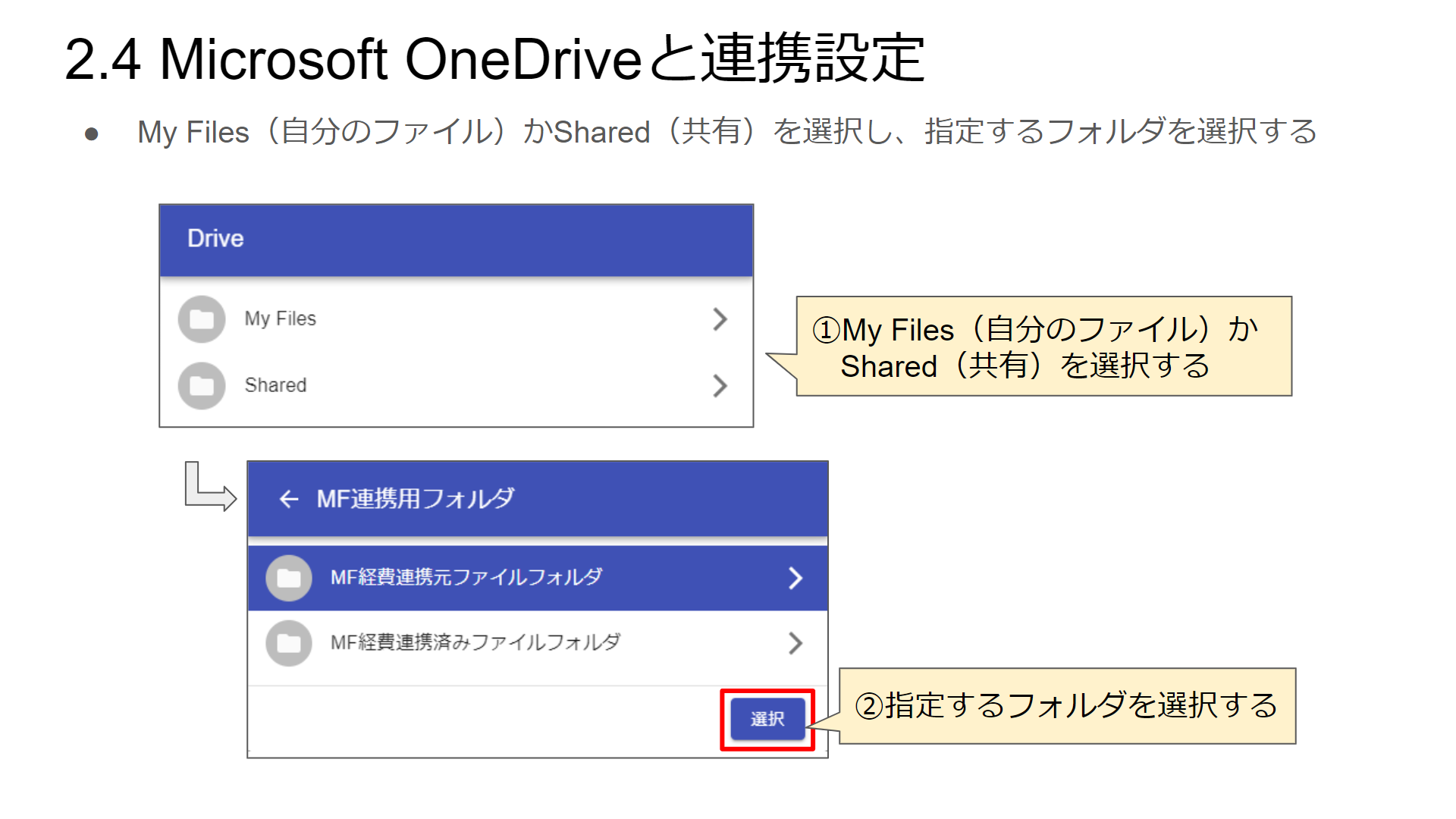This screenshot has width=1456, height=819.
Task: Click the ①My Files callout note
Action: [1043, 347]
